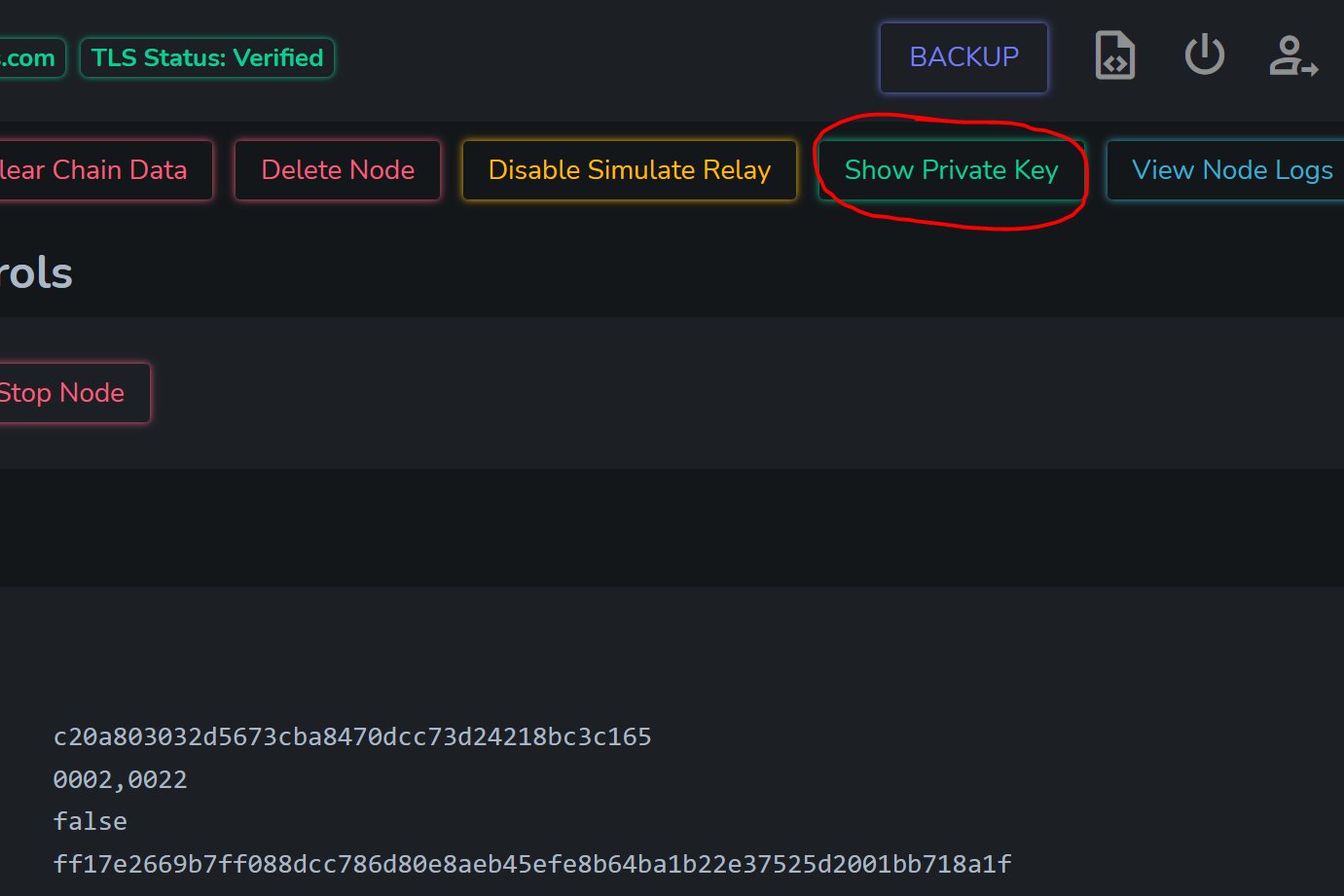Click the Delete Node button
This screenshot has height=896, width=1344.
pos(338,170)
